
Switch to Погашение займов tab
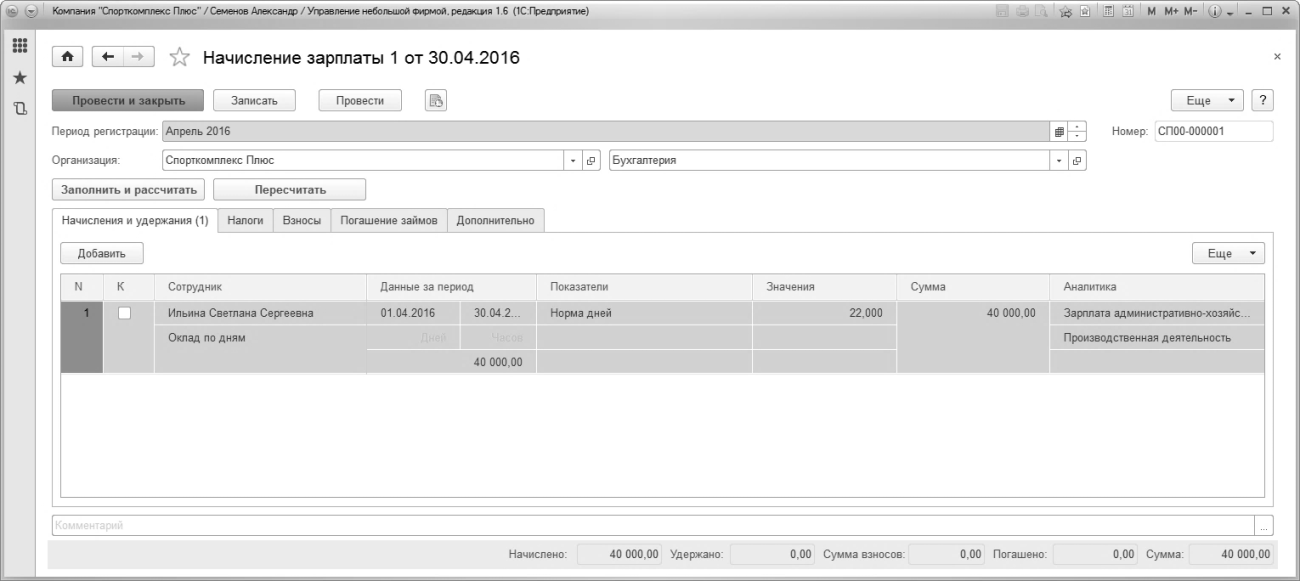point(388,222)
